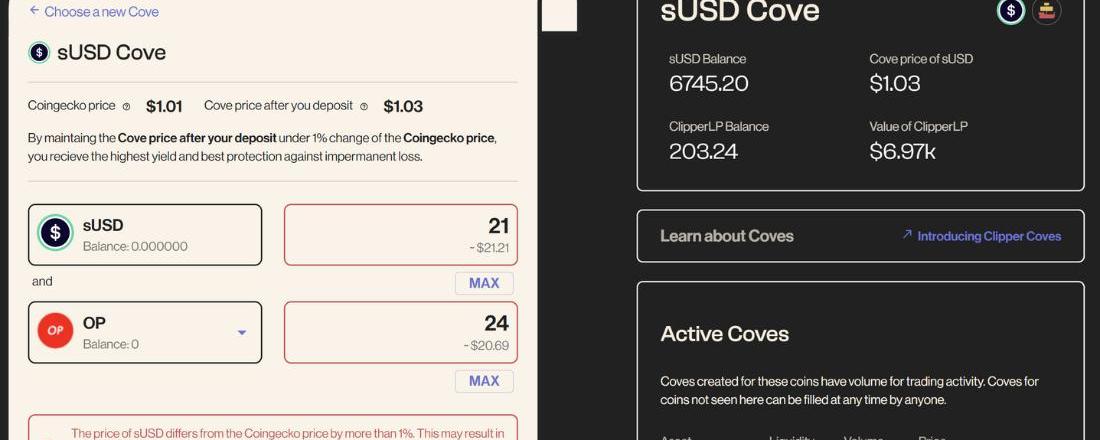Click the Active Coves heading
Viewport: 1100px width, 440px height.
pyautogui.click(x=725, y=334)
